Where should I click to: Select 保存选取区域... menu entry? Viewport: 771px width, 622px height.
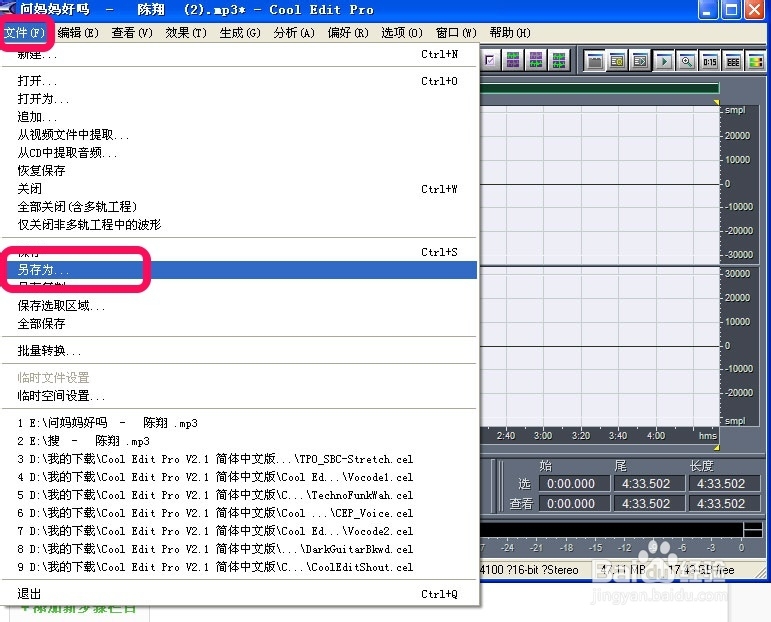pyautogui.click(x=239, y=306)
